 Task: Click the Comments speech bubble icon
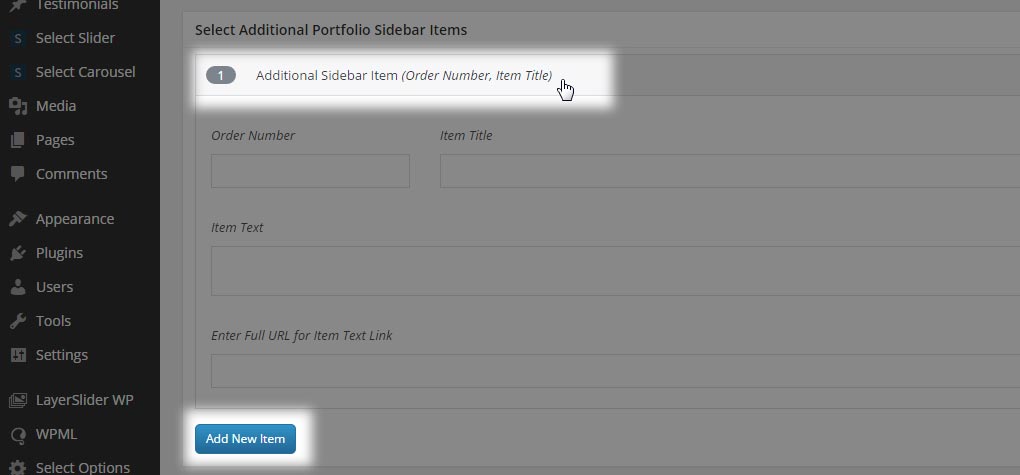(17, 174)
